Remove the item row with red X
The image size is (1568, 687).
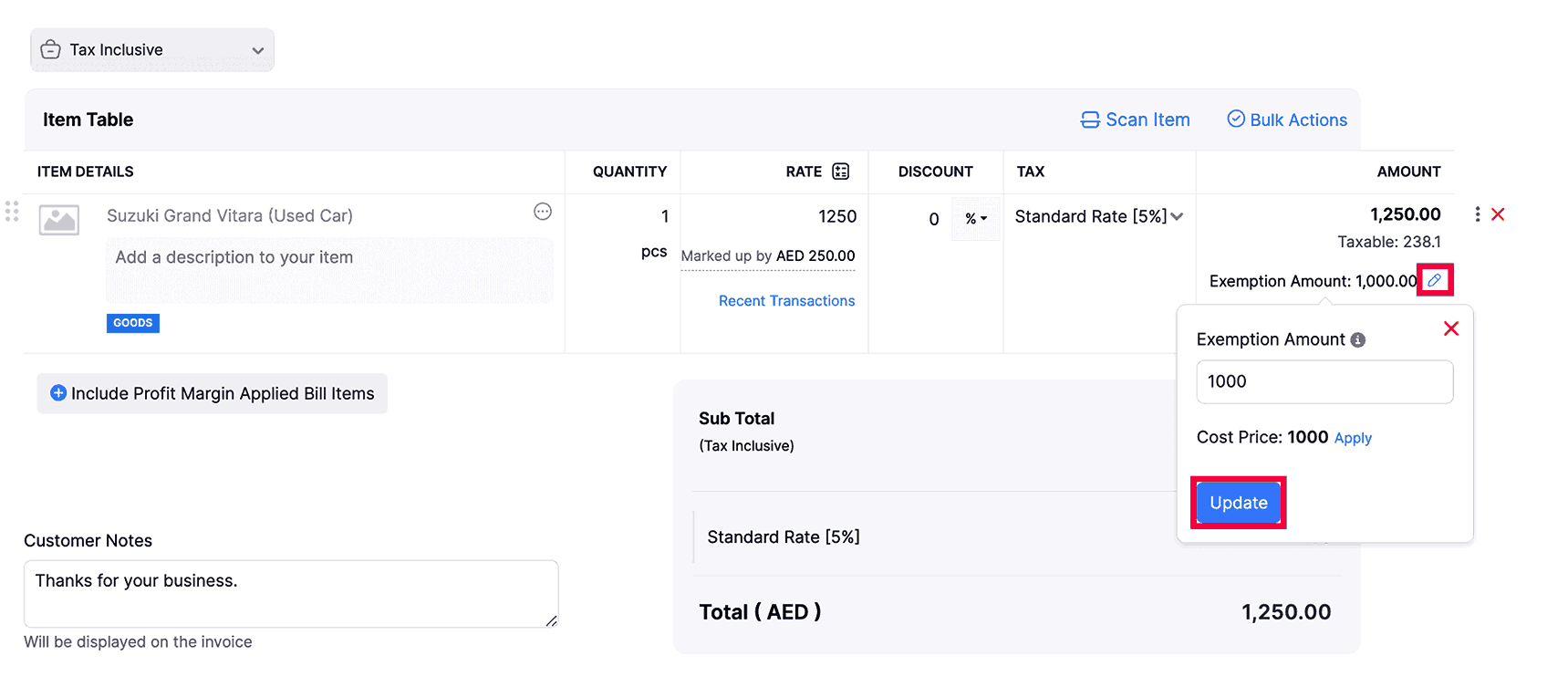[x=1498, y=214]
